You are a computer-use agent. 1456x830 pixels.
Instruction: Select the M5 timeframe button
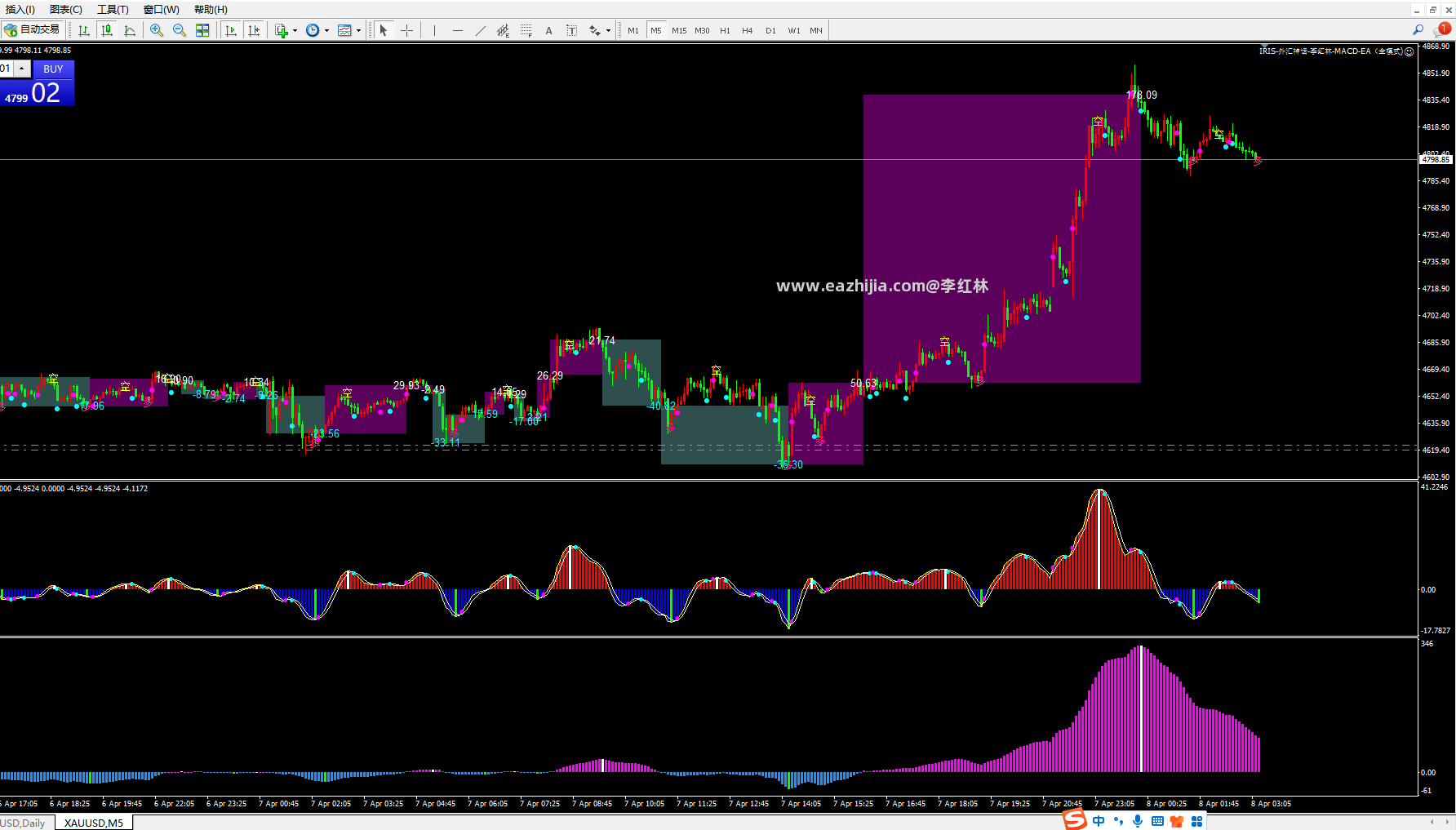point(656,30)
